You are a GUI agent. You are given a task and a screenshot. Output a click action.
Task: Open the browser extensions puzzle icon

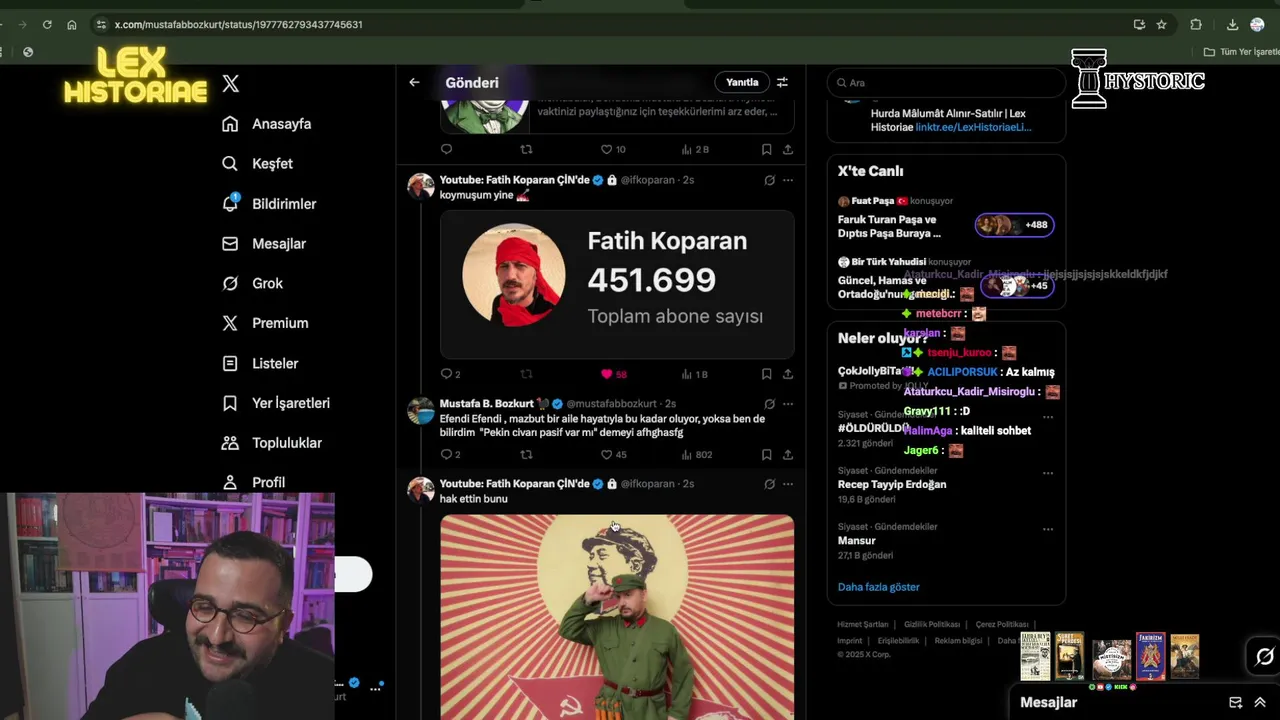coord(1196,24)
